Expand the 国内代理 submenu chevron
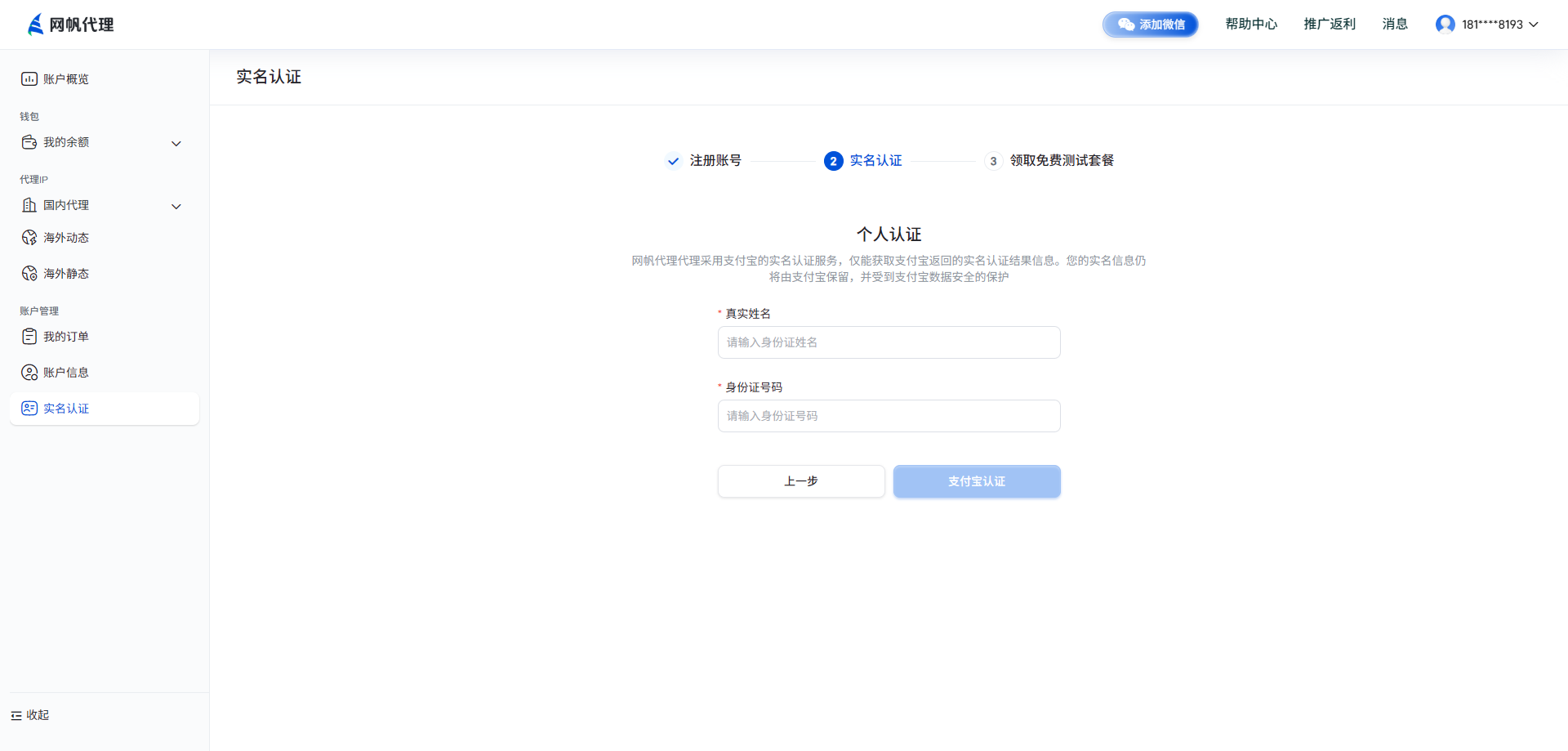This screenshot has width=1568, height=751. click(x=176, y=207)
